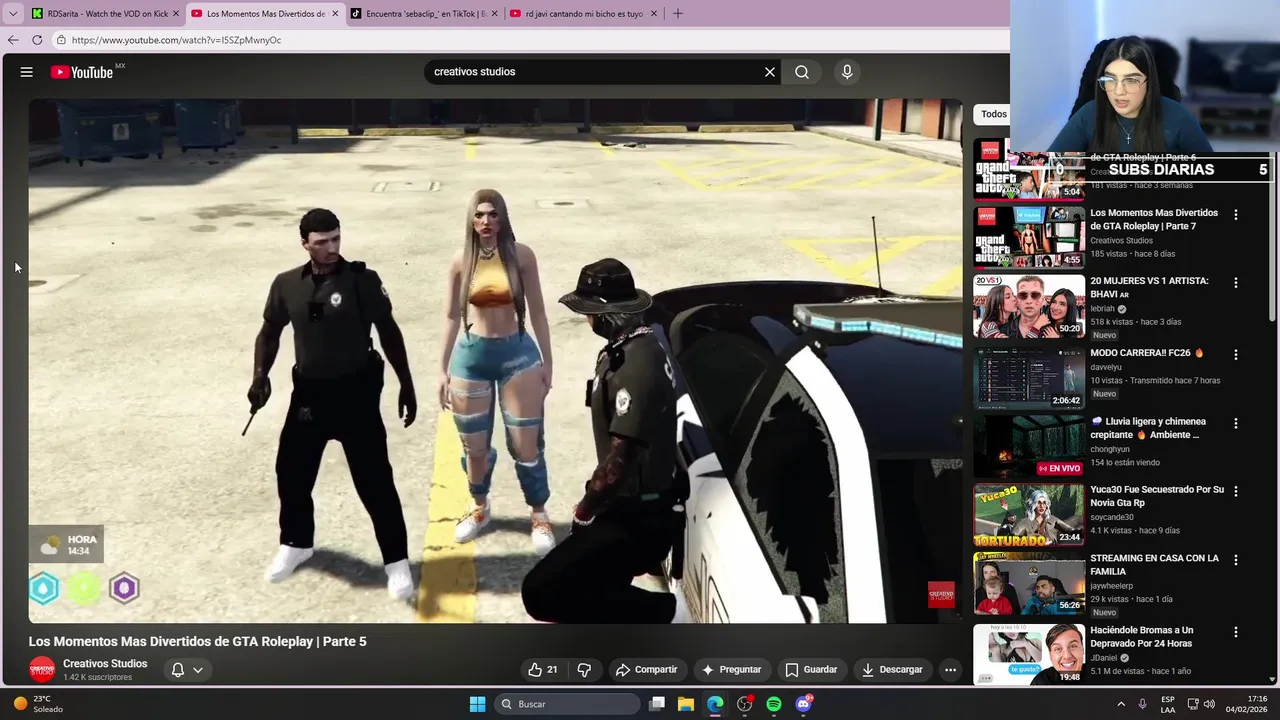Open options menu for Yuca30 video
The image size is (1280, 720).
tap(1236, 492)
